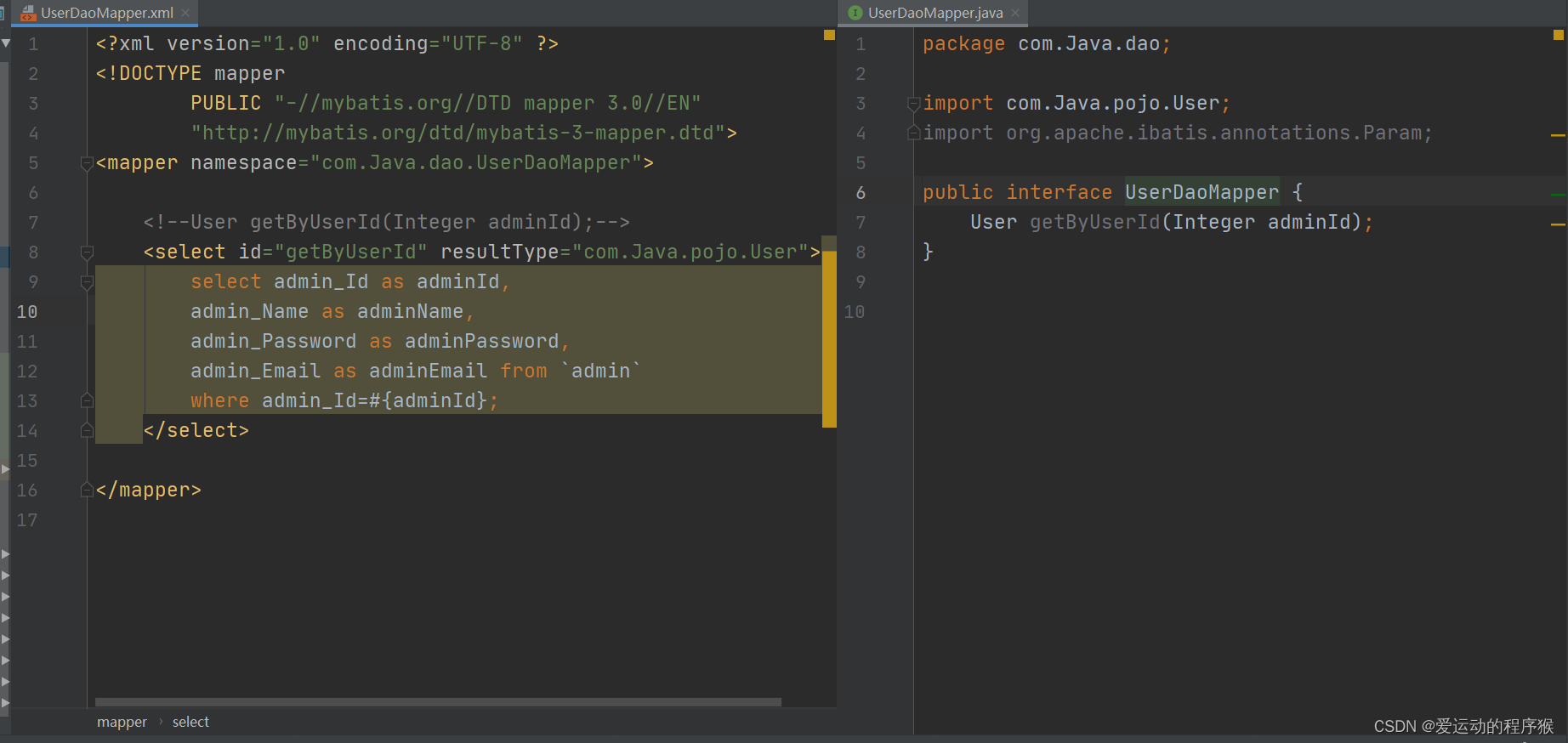
Task: Click the warning stripe mark beside Java line 4
Action: click(x=1558, y=135)
